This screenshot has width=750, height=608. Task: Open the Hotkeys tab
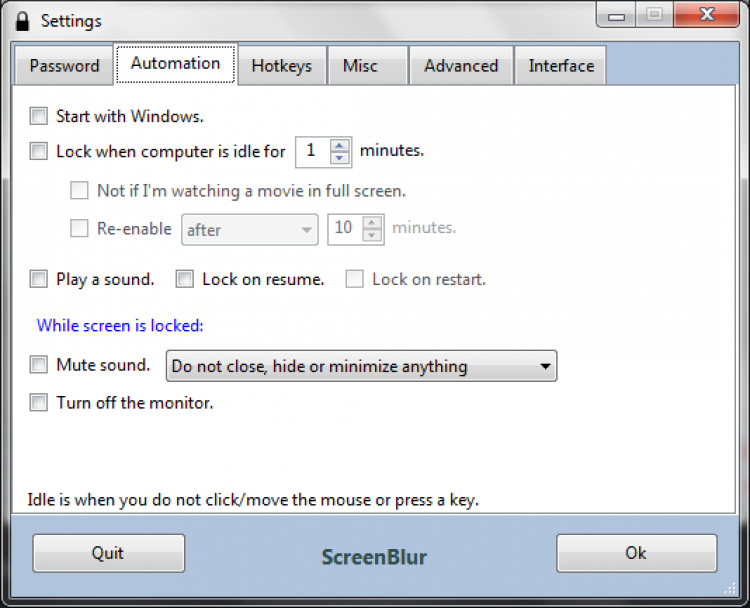click(x=281, y=66)
